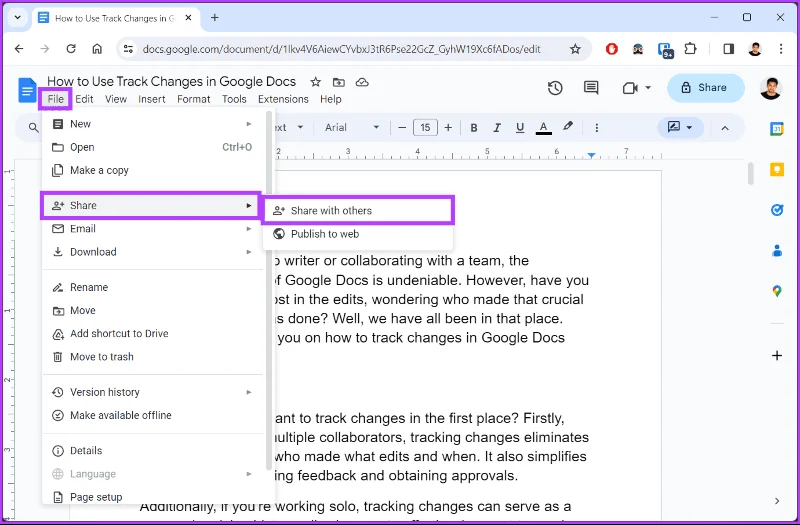Image resolution: width=800 pixels, height=525 pixels.
Task: Click the get add-ons plus icon
Action: click(x=777, y=356)
